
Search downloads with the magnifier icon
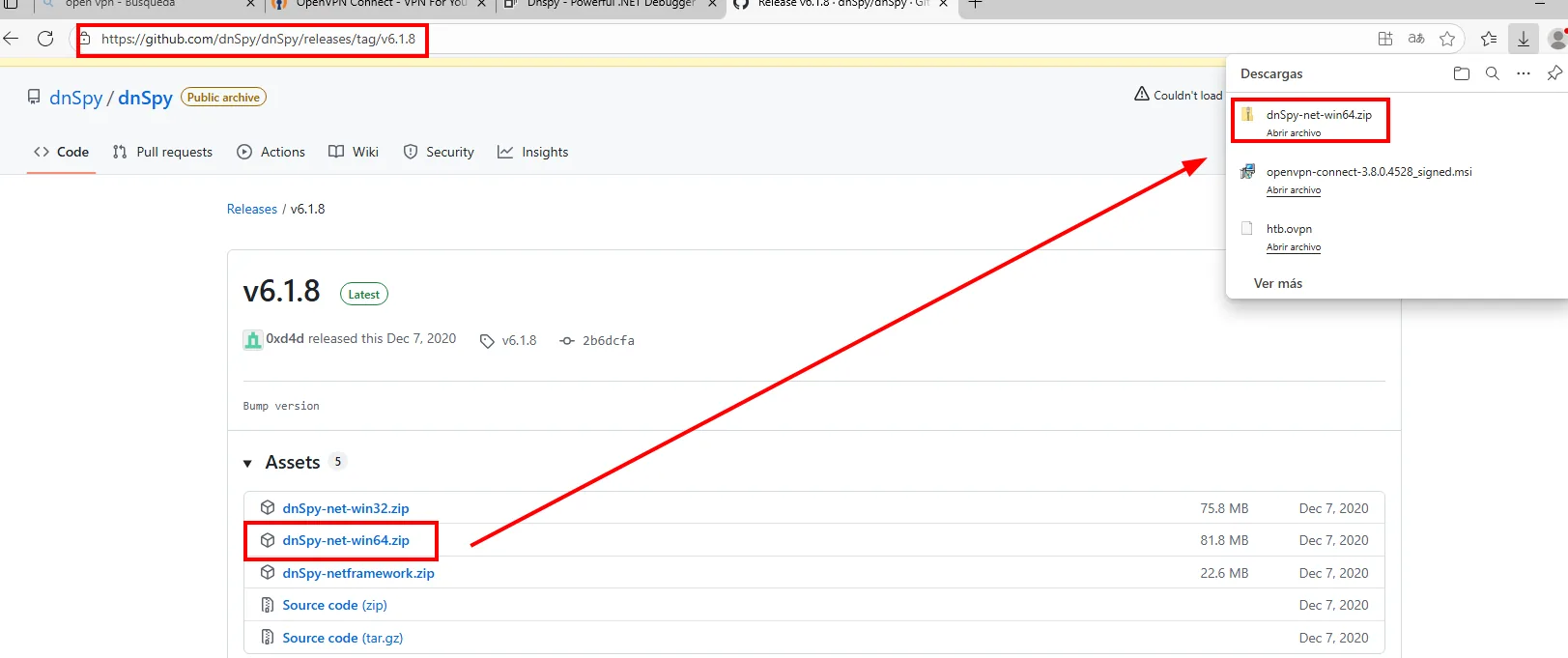coord(1493,73)
